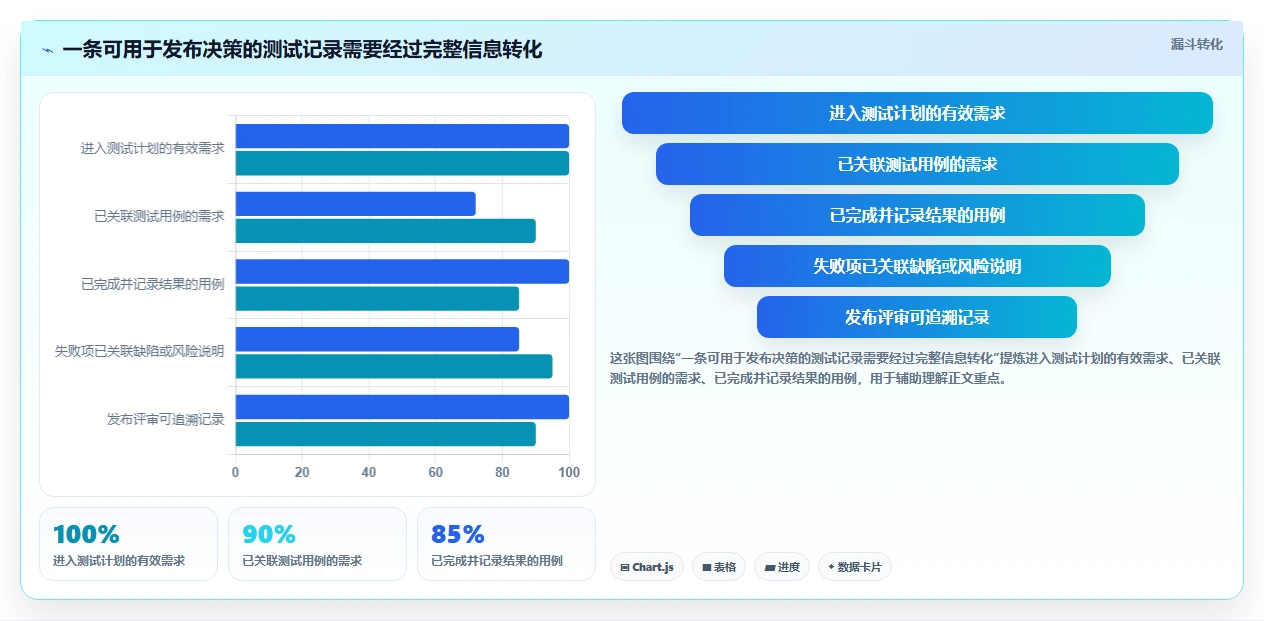The width and height of the screenshot is (1264, 621).
Task: Select funnel step 已关联测试用例的需求
Action: (917, 164)
